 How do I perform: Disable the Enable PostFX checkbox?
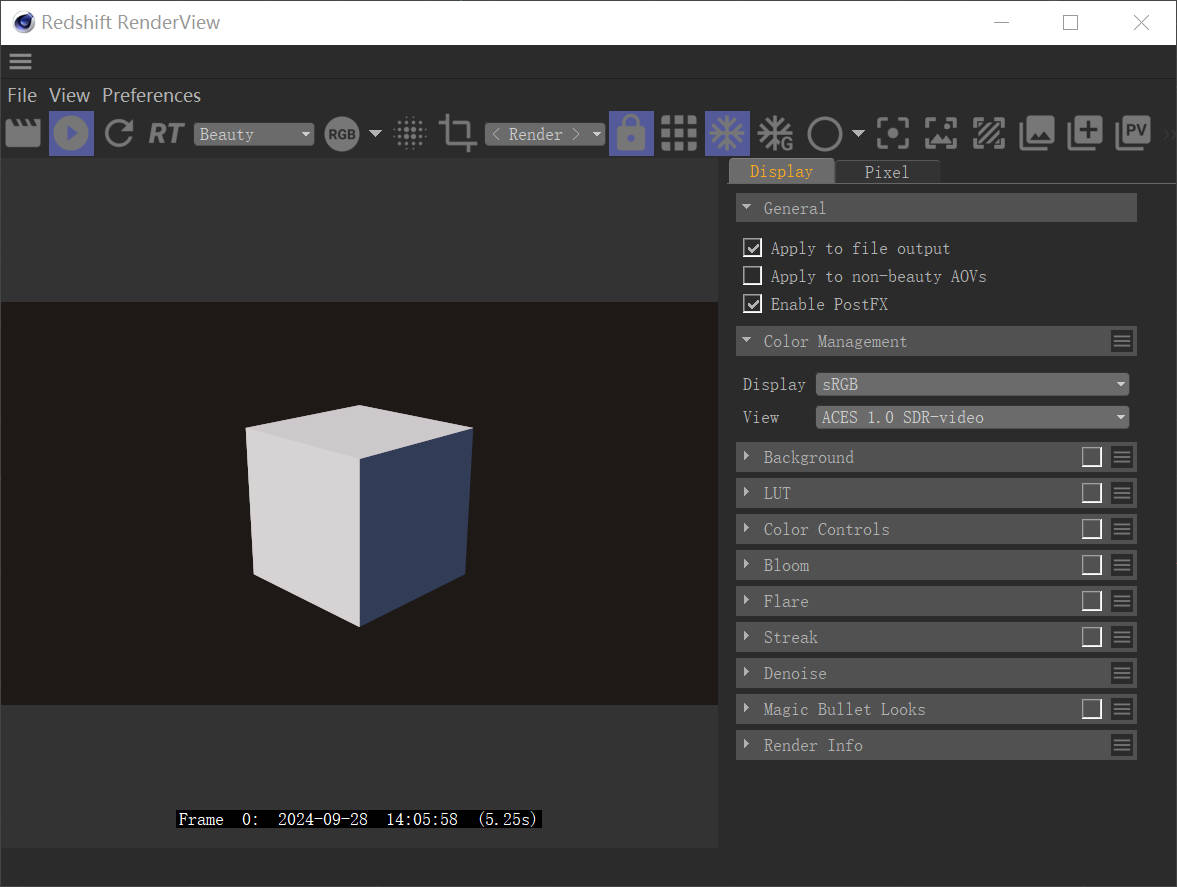pos(752,303)
